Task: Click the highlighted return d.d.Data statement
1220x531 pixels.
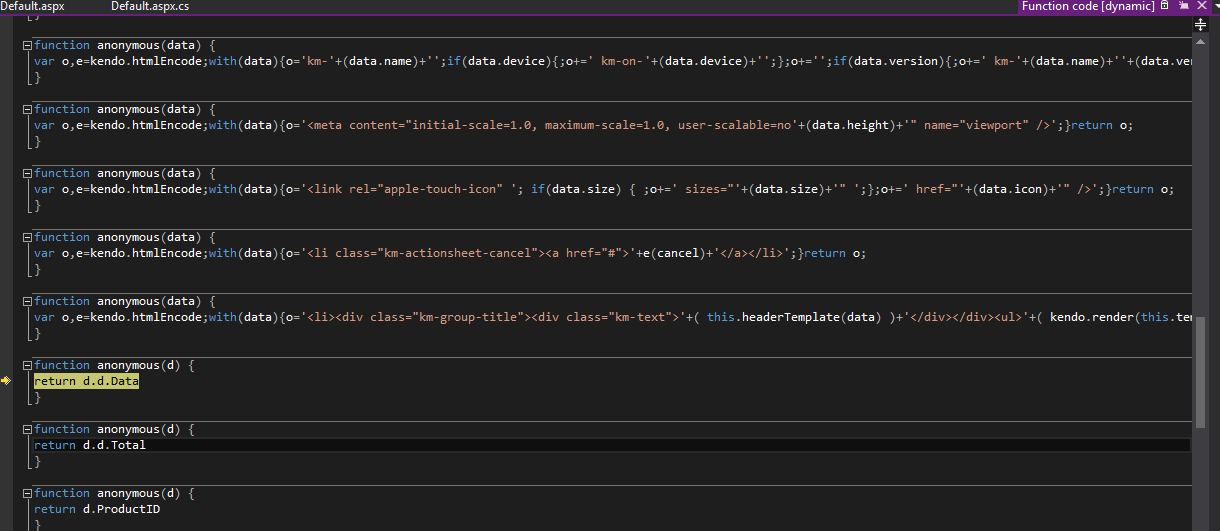Action: (86, 381)
